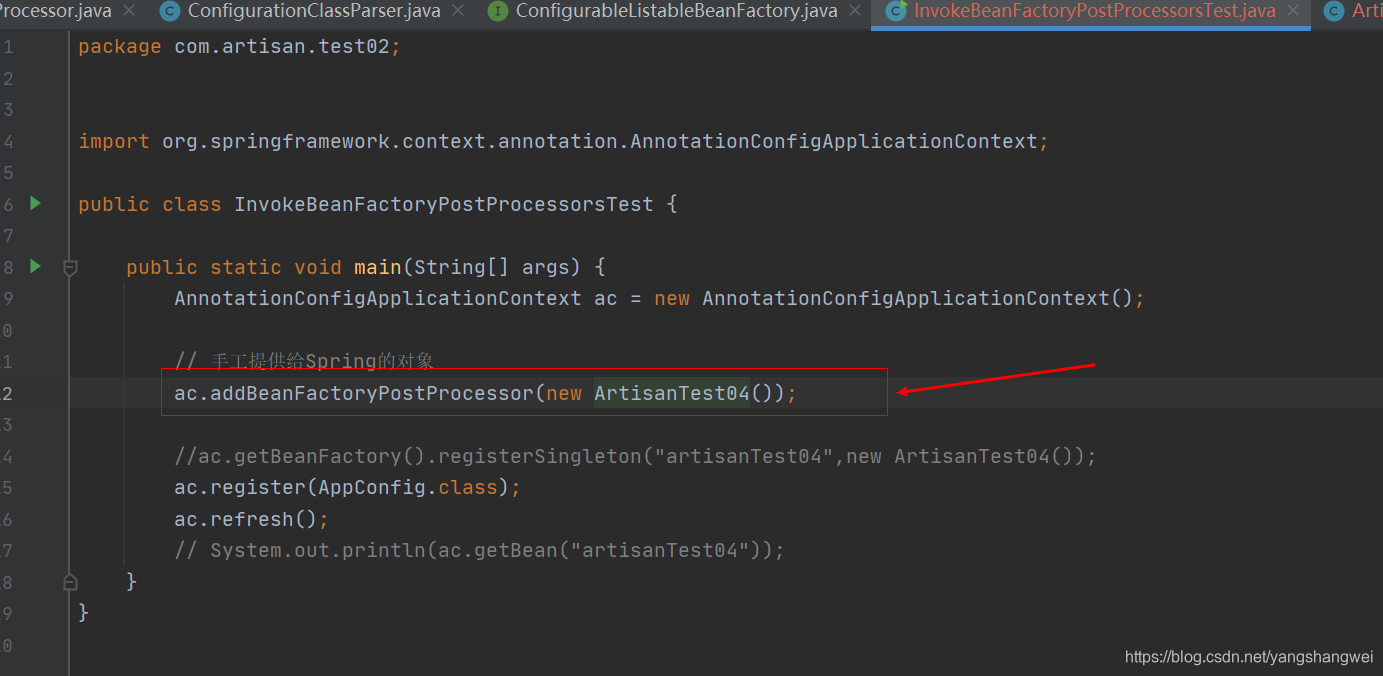Click the InvokeBeanFactoryPostProcessorsTest class name in code

click(x=443, y=204)
